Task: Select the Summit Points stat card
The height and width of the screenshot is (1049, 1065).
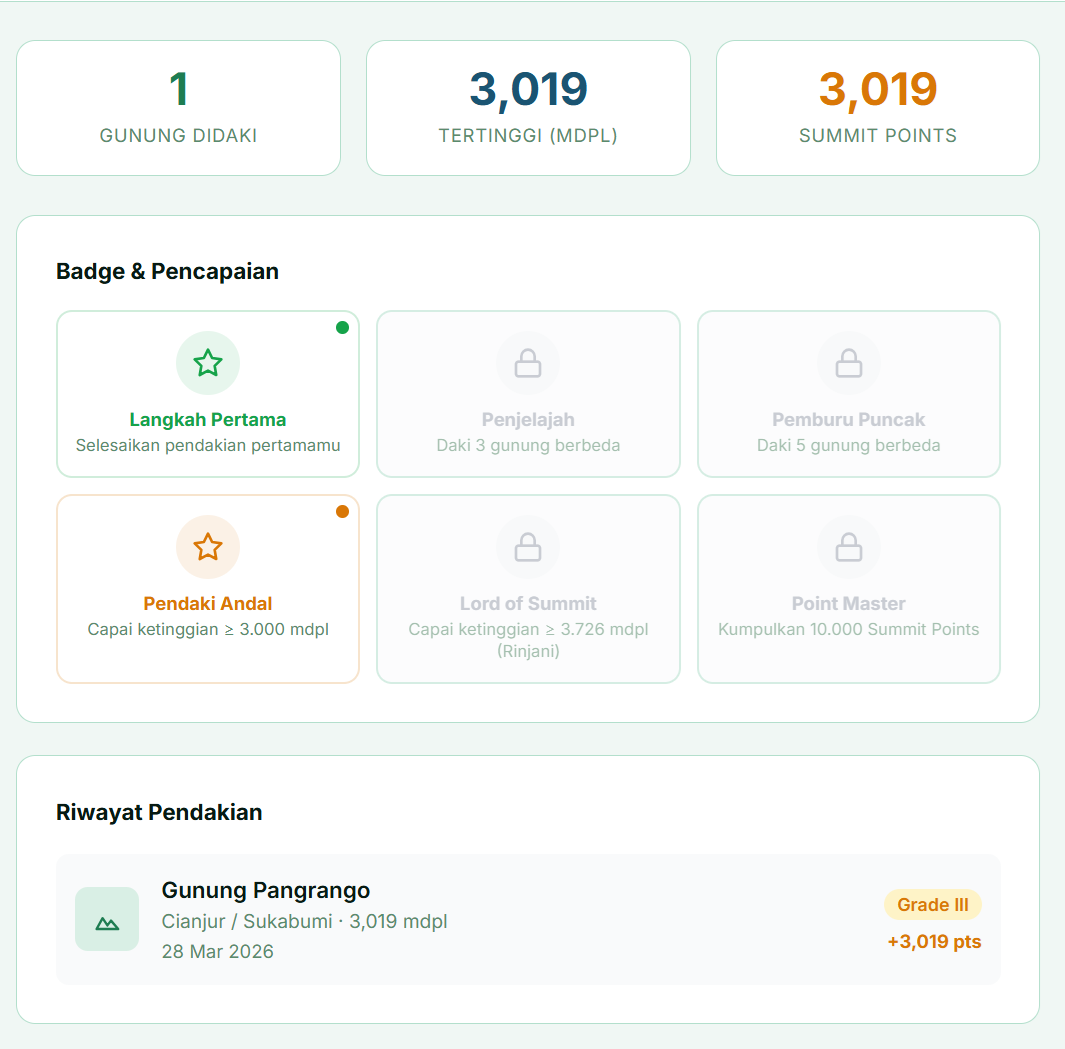Action: (x=878, y=108)
